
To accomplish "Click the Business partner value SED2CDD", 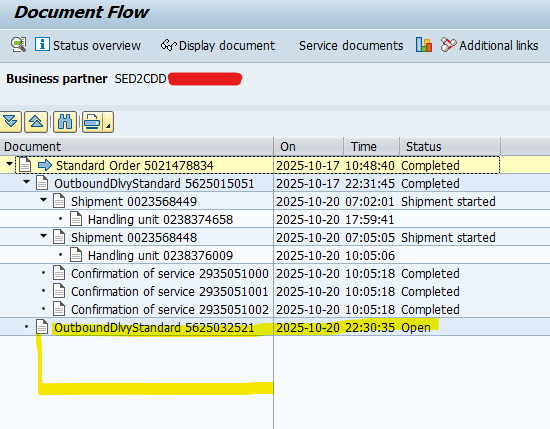I will click(x=140, y=79).
